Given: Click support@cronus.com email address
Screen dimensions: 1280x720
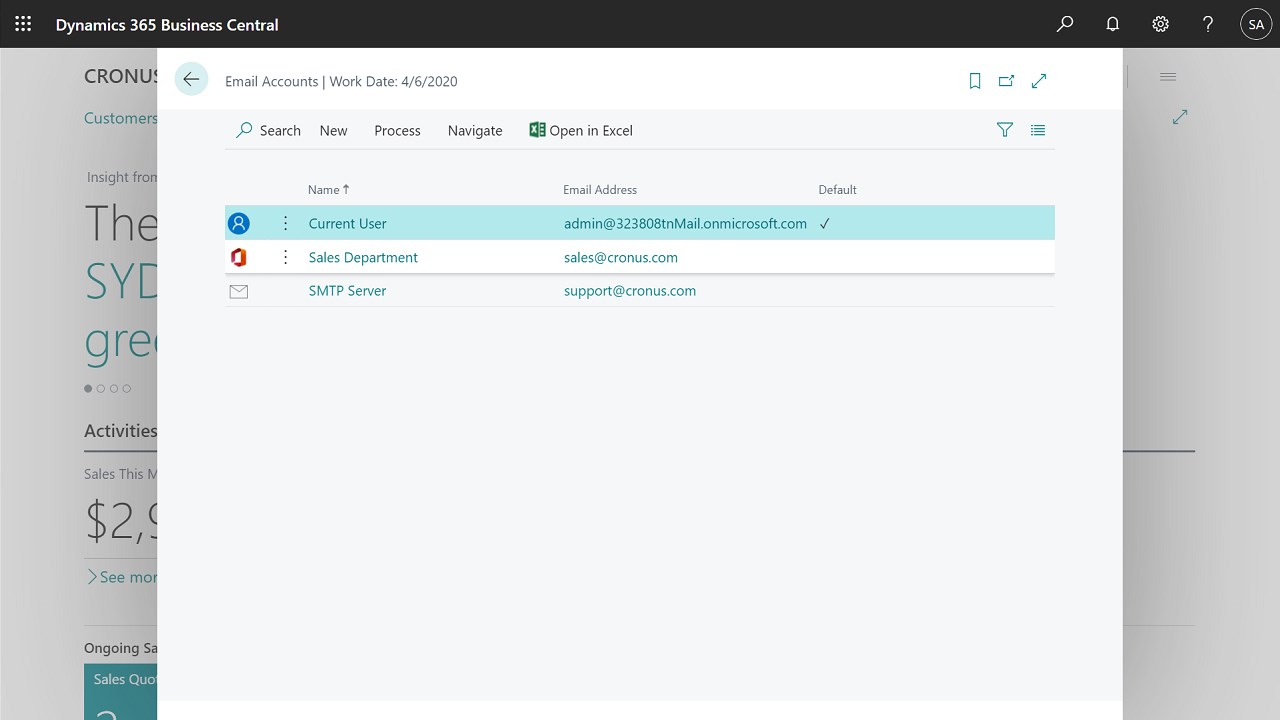Looking at the screenshot, I should click(x=630, y=291).
